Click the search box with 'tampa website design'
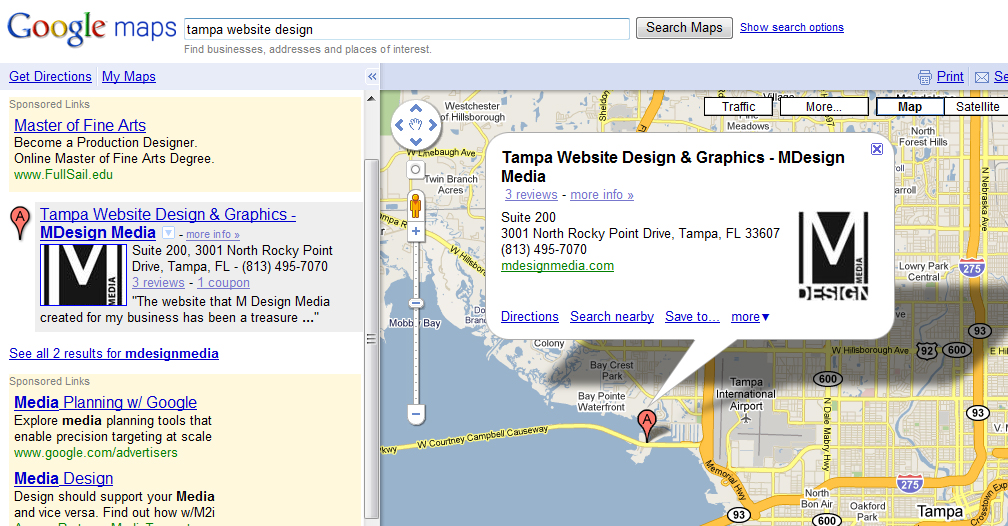 (407, 29)
